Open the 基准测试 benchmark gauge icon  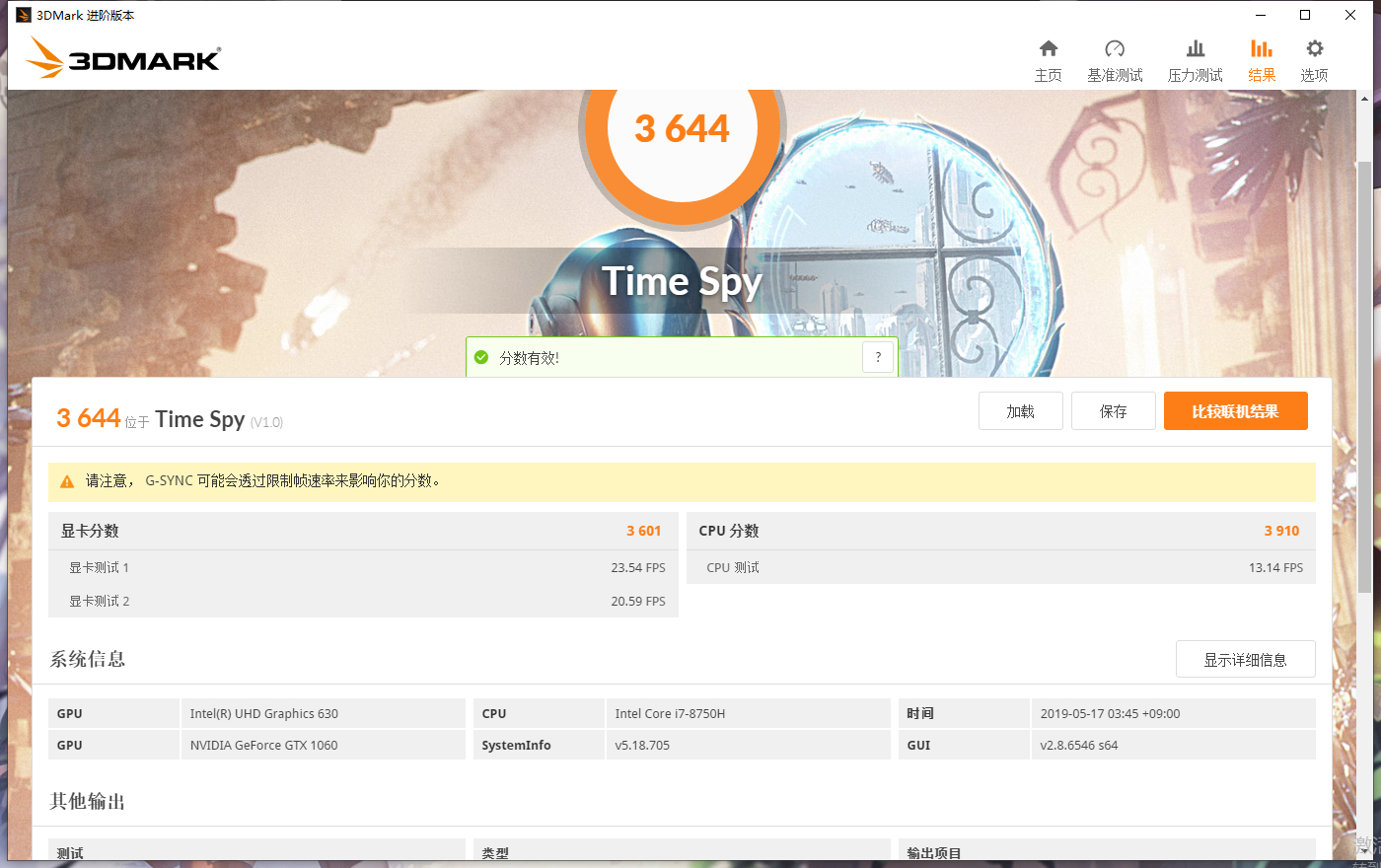coord(1115,48)
